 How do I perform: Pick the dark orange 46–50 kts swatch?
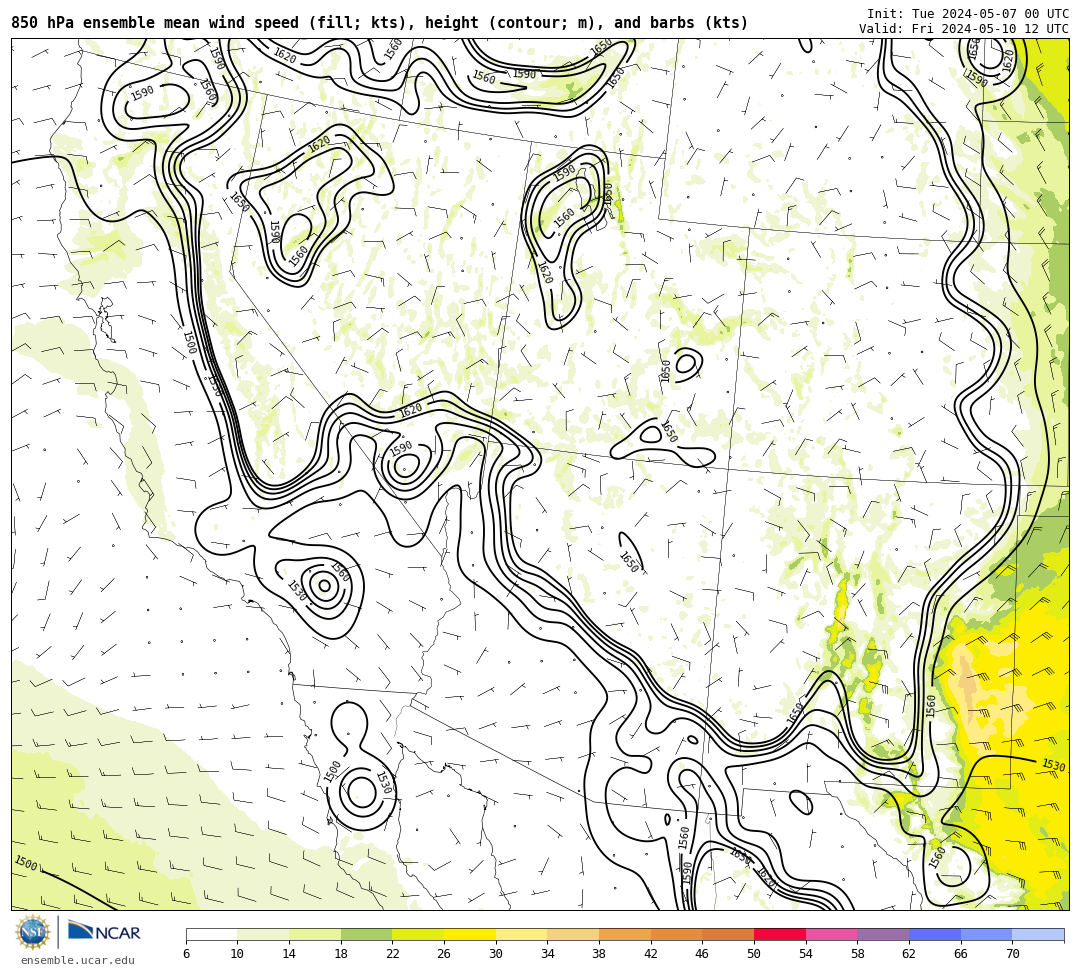(x=728, y=934)
